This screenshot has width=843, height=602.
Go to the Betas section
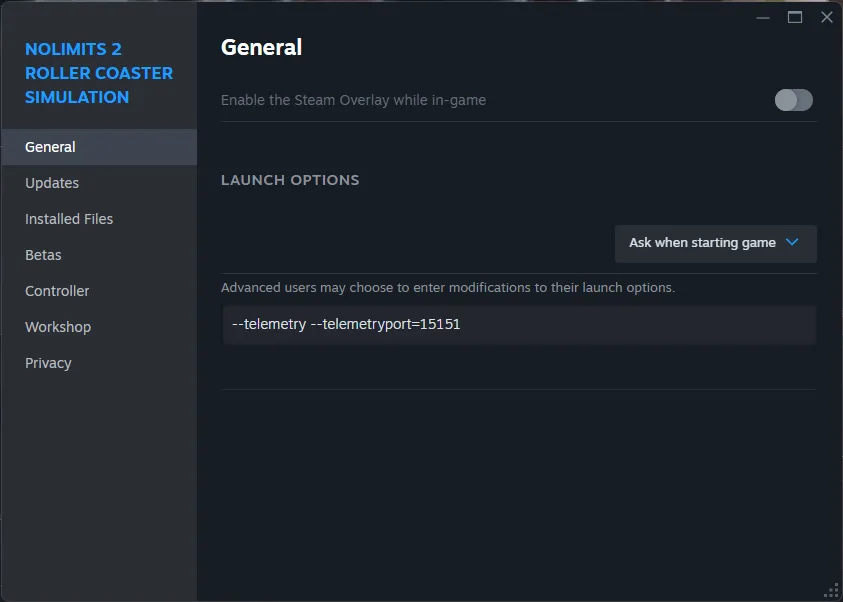99,255
